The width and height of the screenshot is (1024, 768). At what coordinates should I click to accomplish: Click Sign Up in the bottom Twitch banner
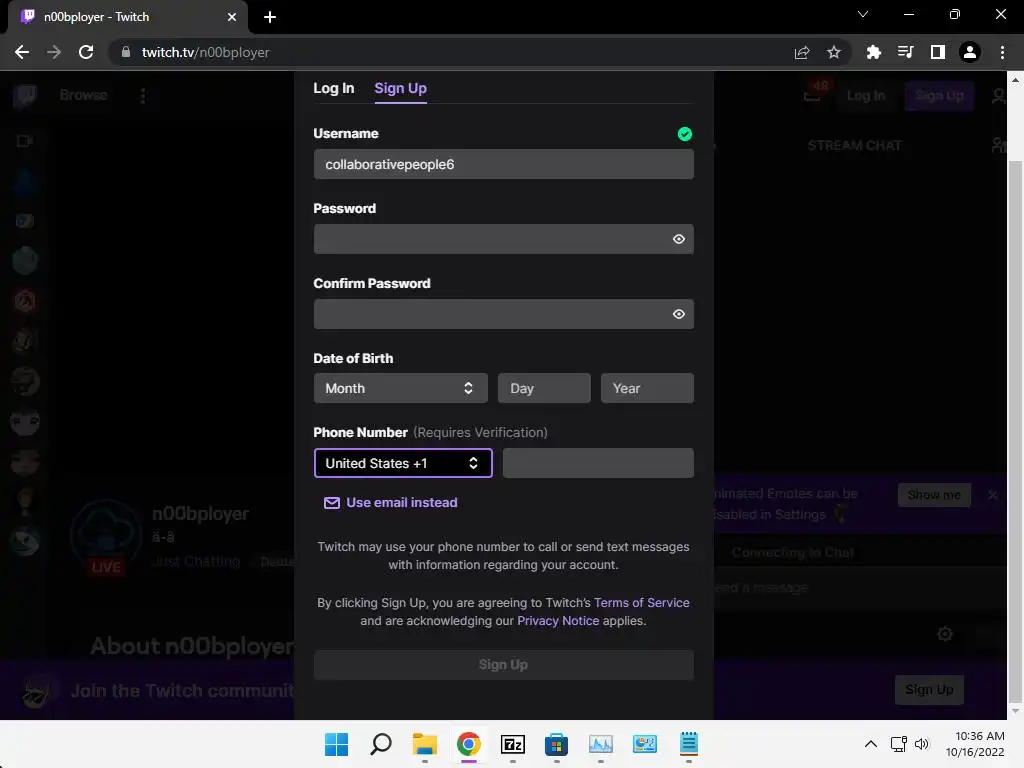[929, 690]
